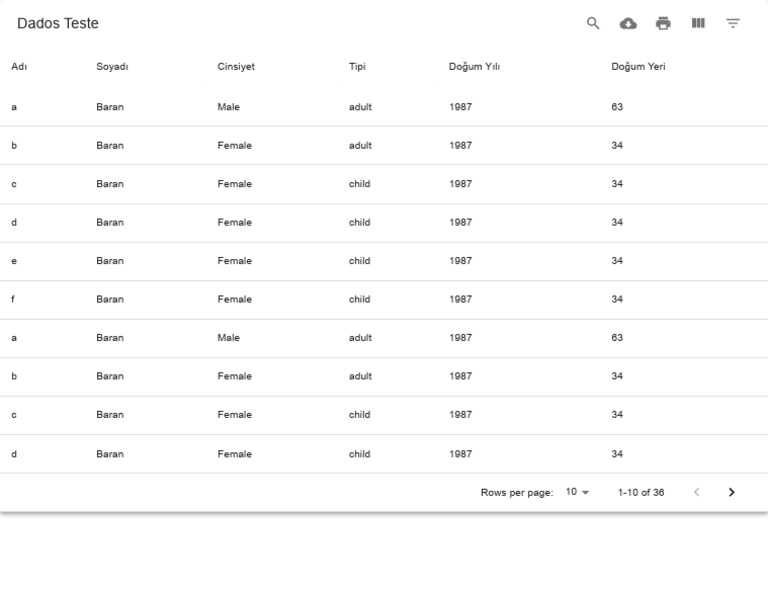Click the Dados Teste title
Image resolution: width=768 pixels, height=594 pixels.
click(x=58, y=24)
